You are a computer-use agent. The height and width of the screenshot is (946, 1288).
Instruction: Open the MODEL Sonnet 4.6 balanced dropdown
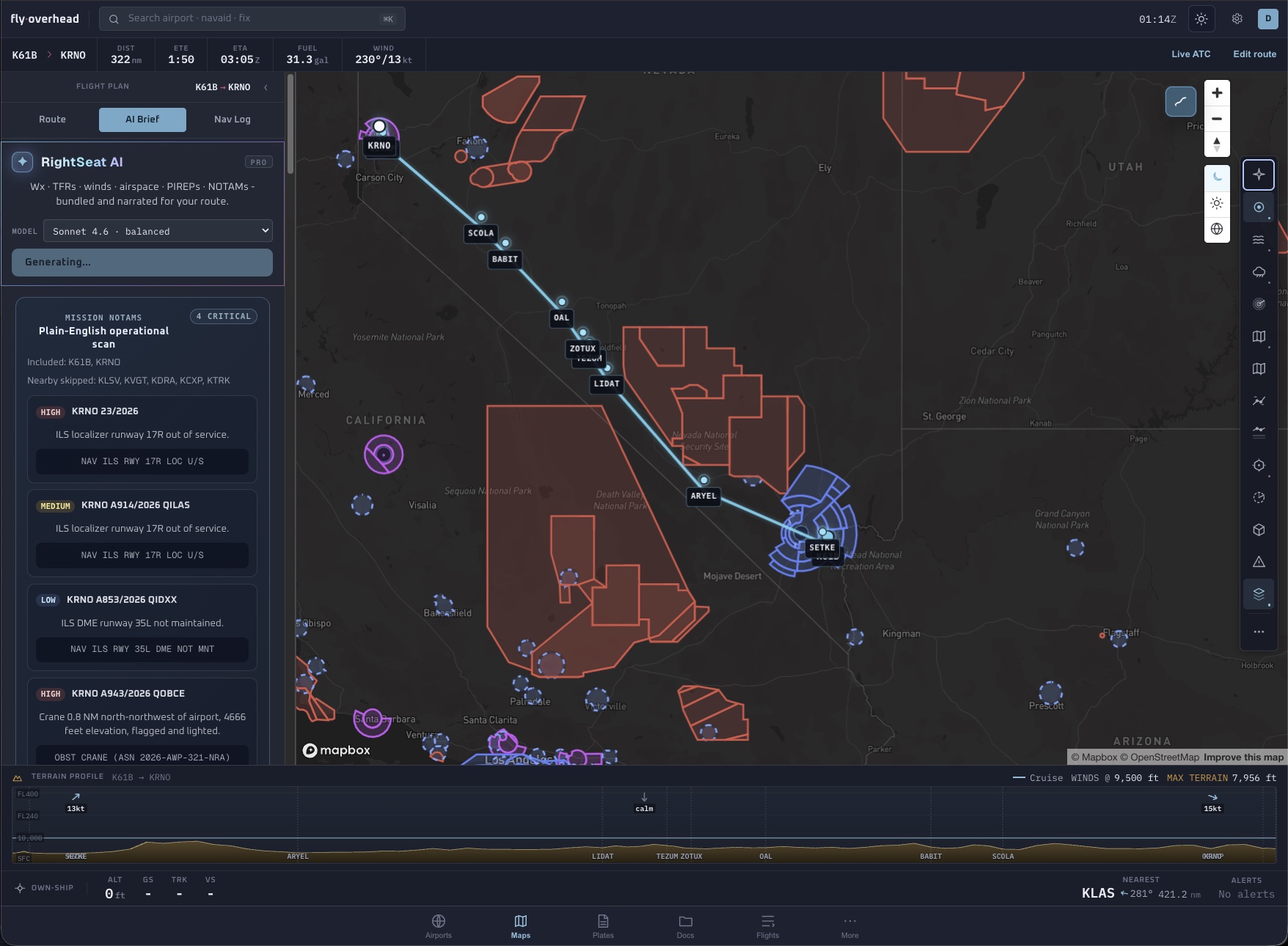(x=158, y=231)
